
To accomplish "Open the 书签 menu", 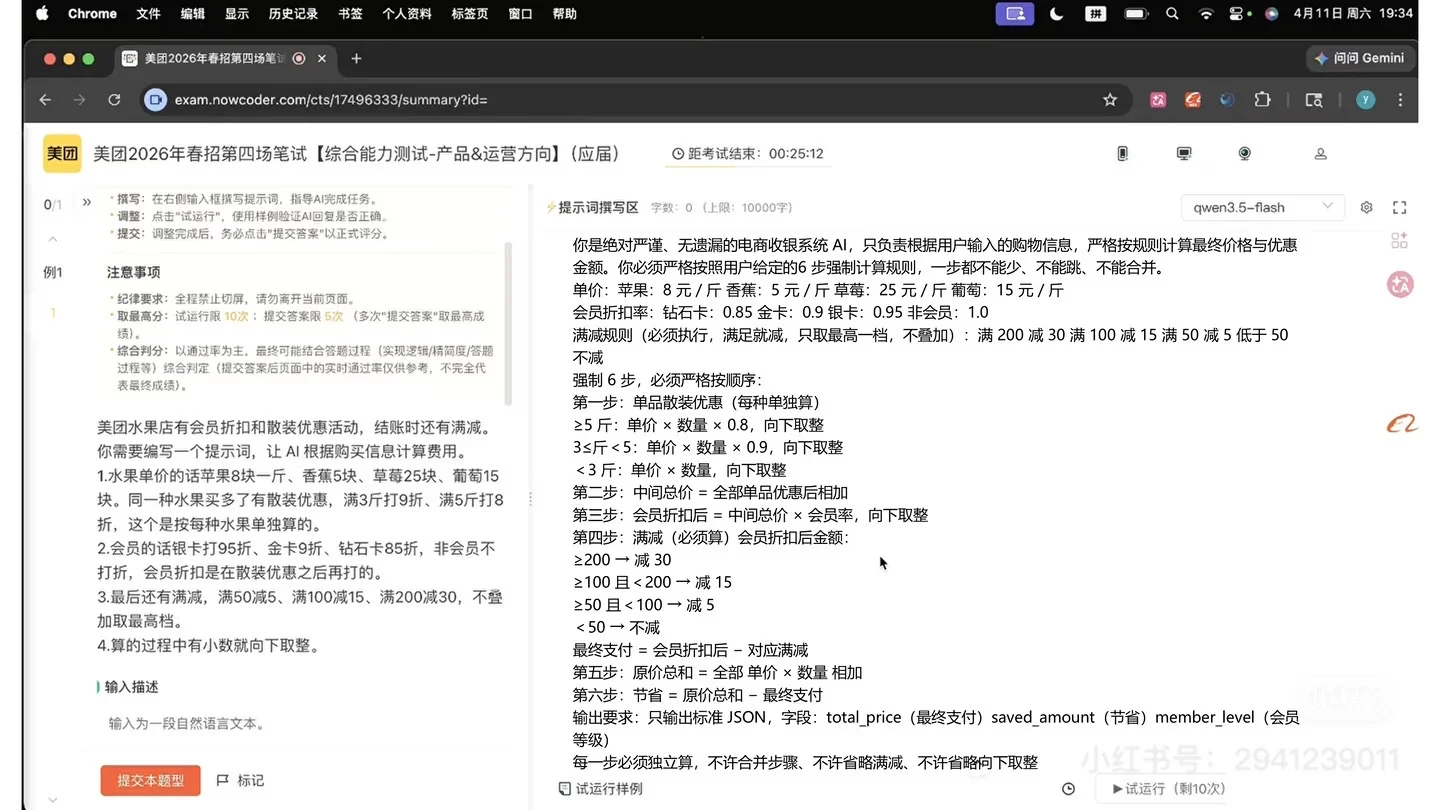I will coord(350,14).
